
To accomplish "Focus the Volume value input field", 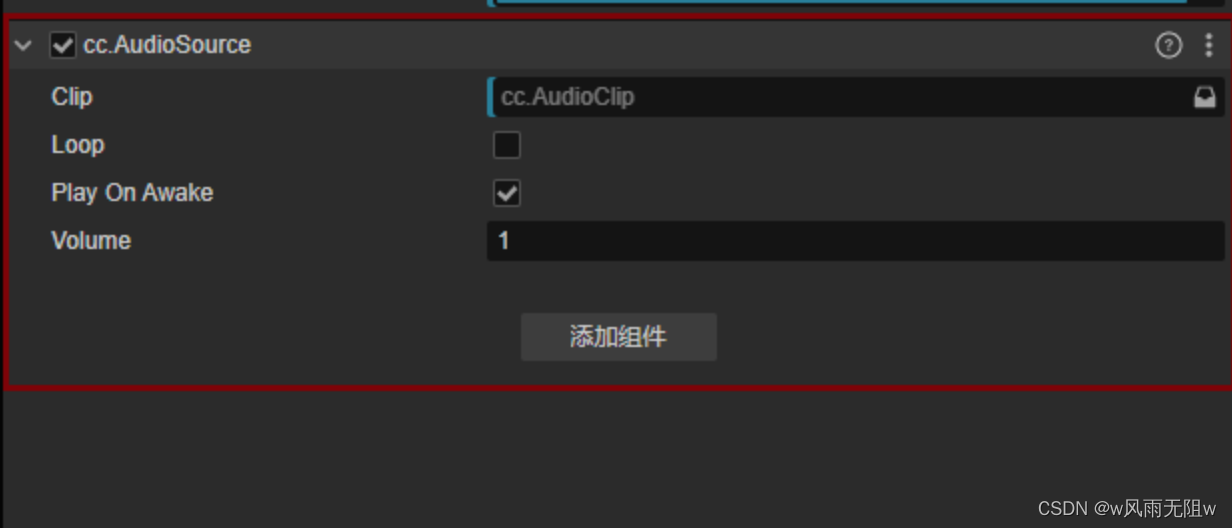I will [856, 241].
